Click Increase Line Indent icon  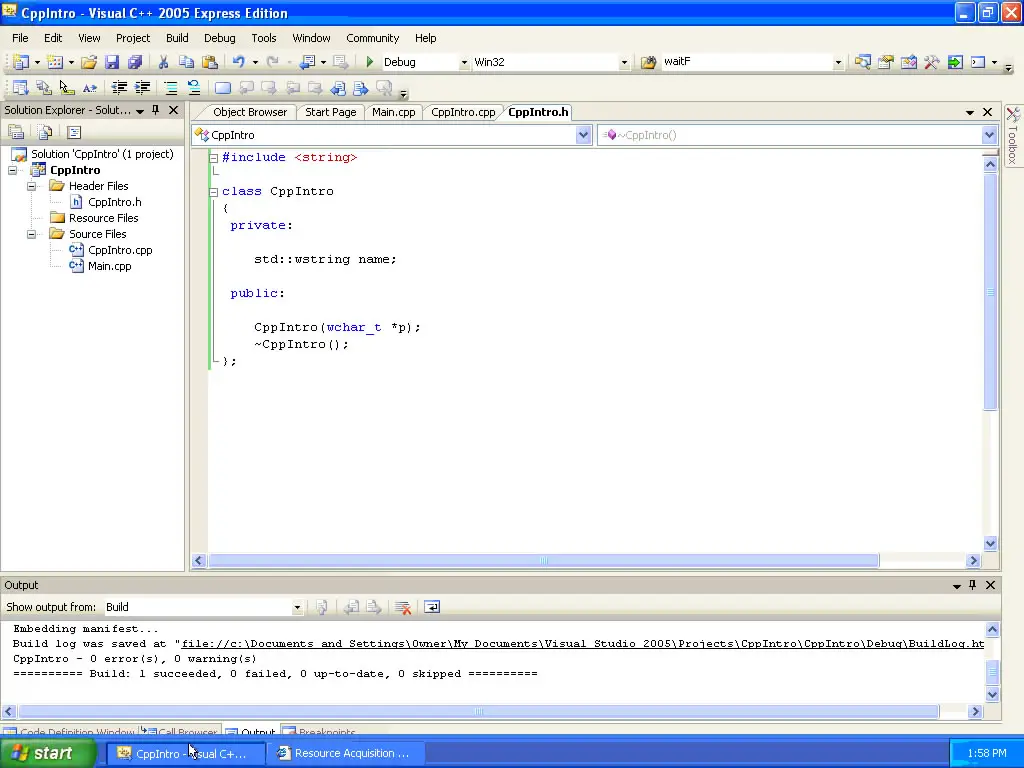click(142, 88)
